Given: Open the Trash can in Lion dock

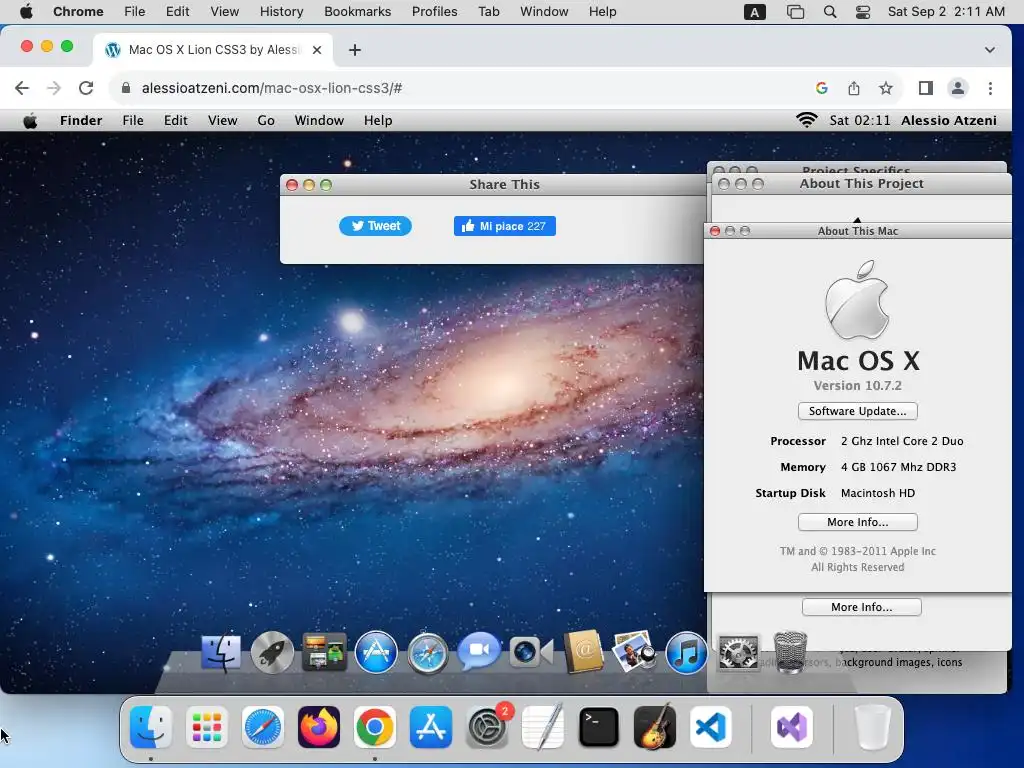Looking at the screenshot, I should tap(790, 652).
